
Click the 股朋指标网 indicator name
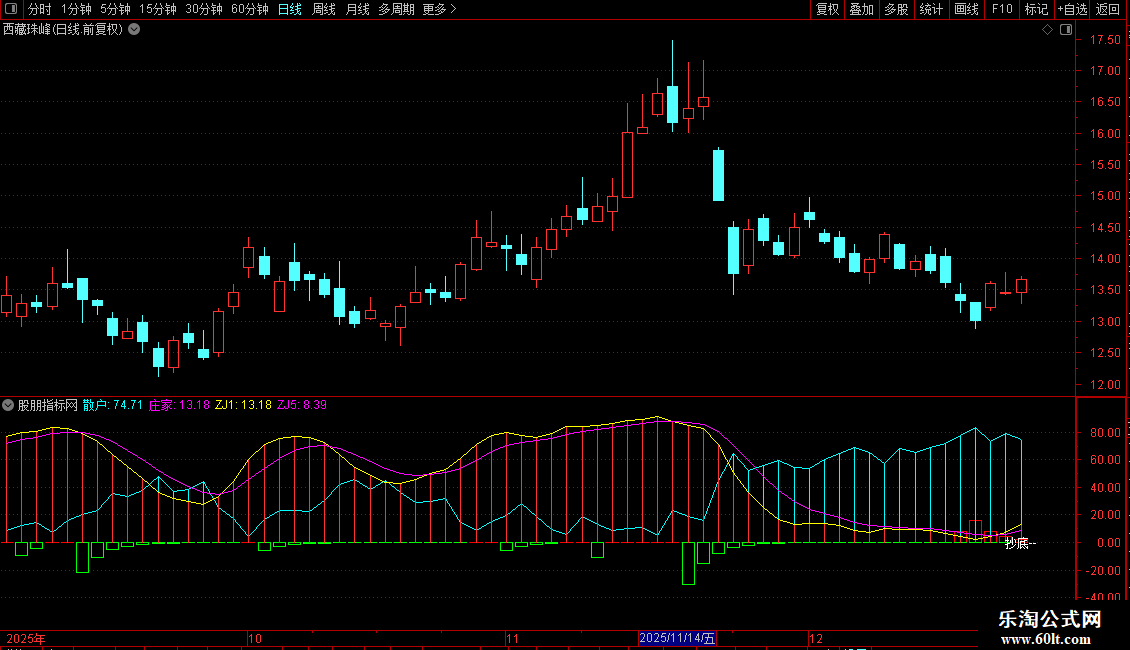pos(48,405)
